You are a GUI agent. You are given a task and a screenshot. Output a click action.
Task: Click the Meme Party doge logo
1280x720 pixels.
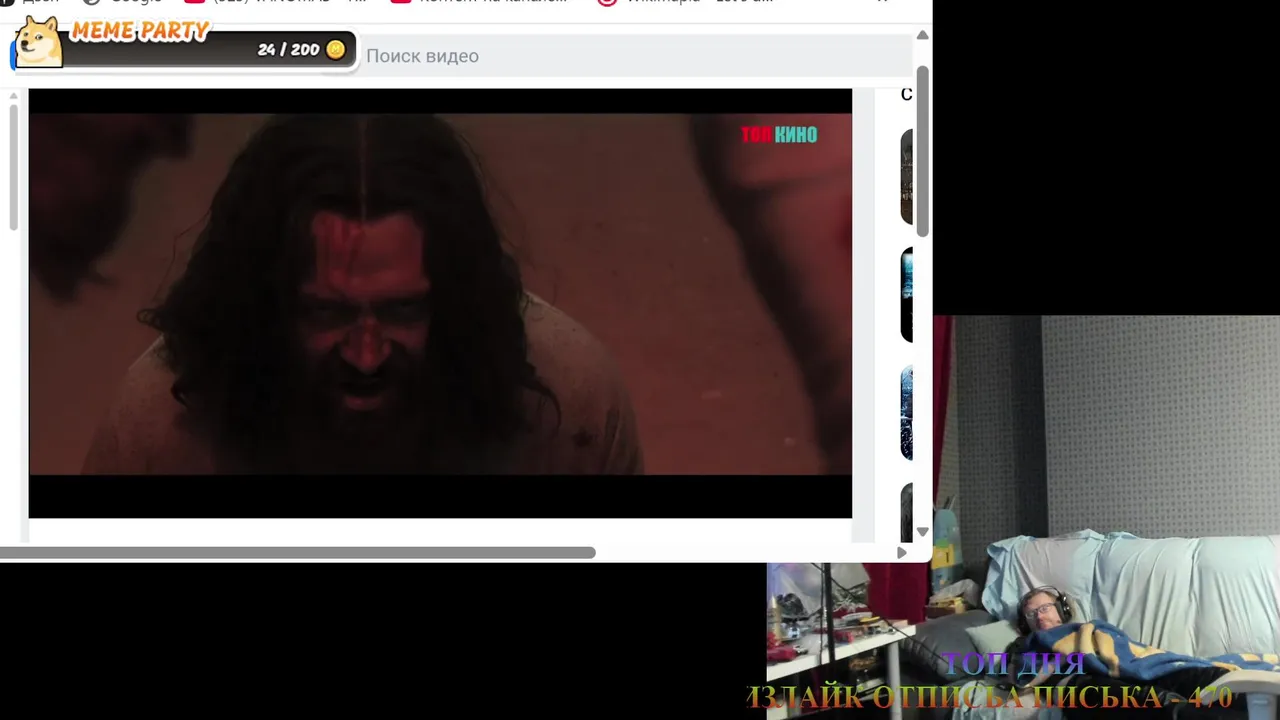coord(38,43)
